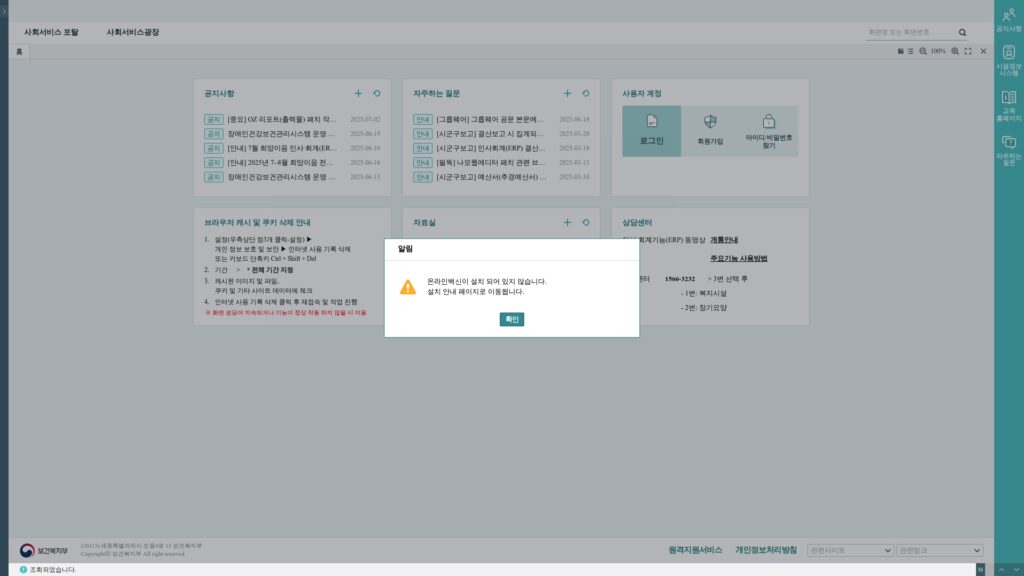Open 공지사항 icon in right sidebar
1024x576 pixels.
click(x=1008, y=20)
